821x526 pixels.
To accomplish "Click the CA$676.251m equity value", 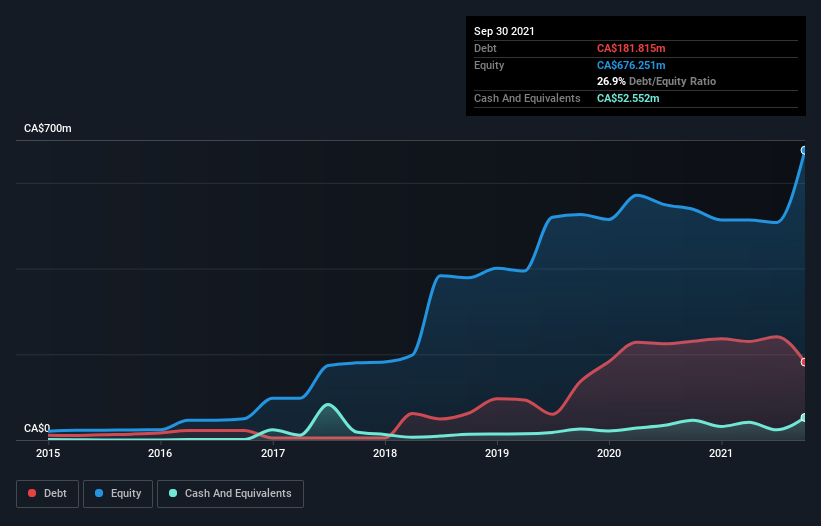I will coord(631,65).
